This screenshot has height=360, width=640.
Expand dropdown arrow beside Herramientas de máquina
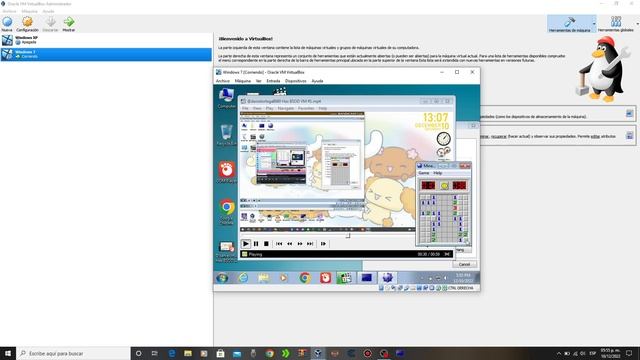coord(594,24)
